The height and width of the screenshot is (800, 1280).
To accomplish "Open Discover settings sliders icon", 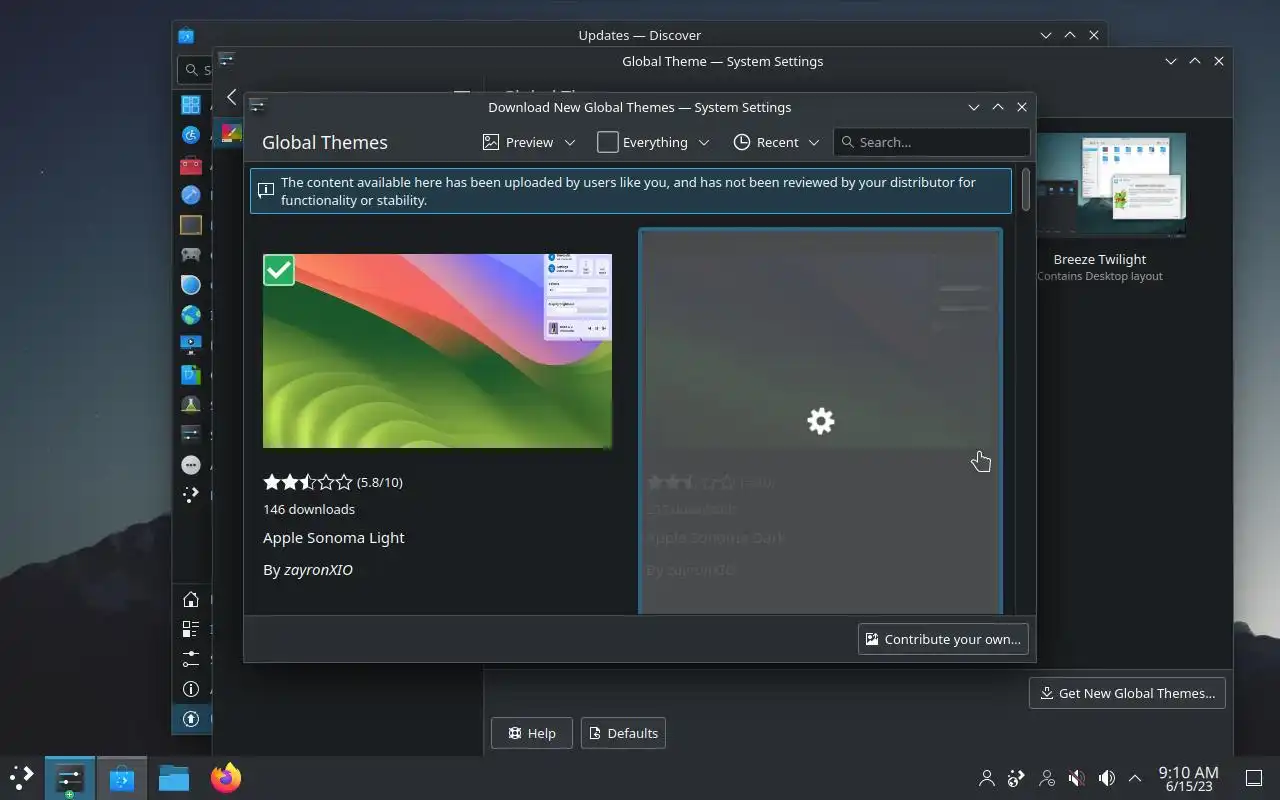I will point(191,659).
